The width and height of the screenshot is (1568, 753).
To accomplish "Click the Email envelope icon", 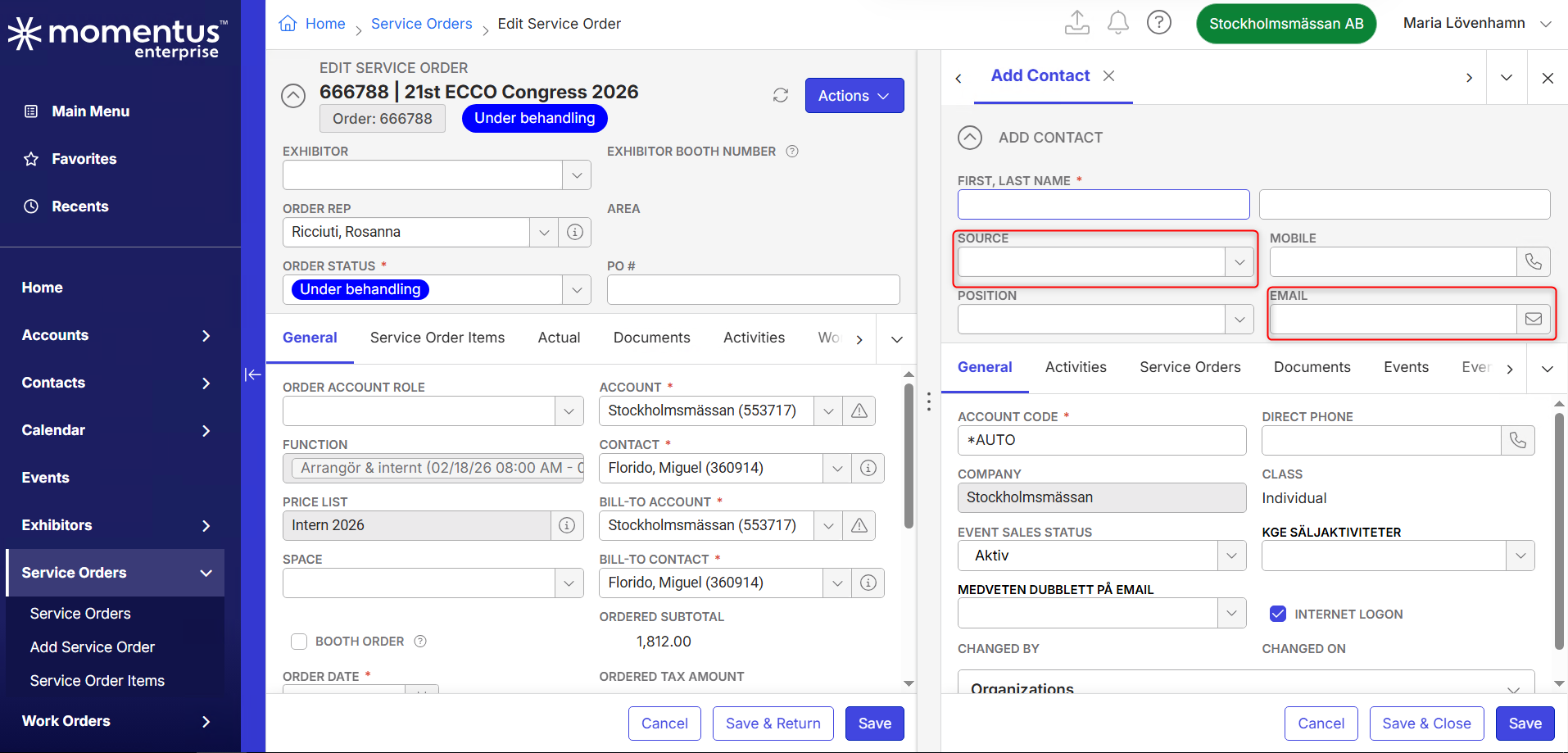I will click(1534, 319).
